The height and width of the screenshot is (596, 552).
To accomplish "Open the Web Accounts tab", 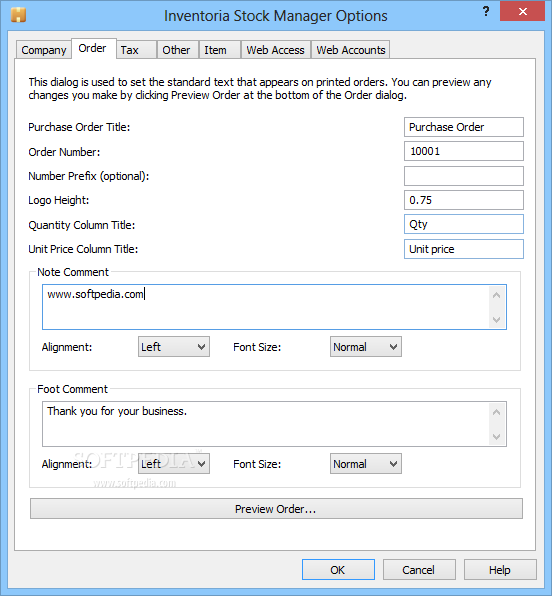I will coord(351,50).
